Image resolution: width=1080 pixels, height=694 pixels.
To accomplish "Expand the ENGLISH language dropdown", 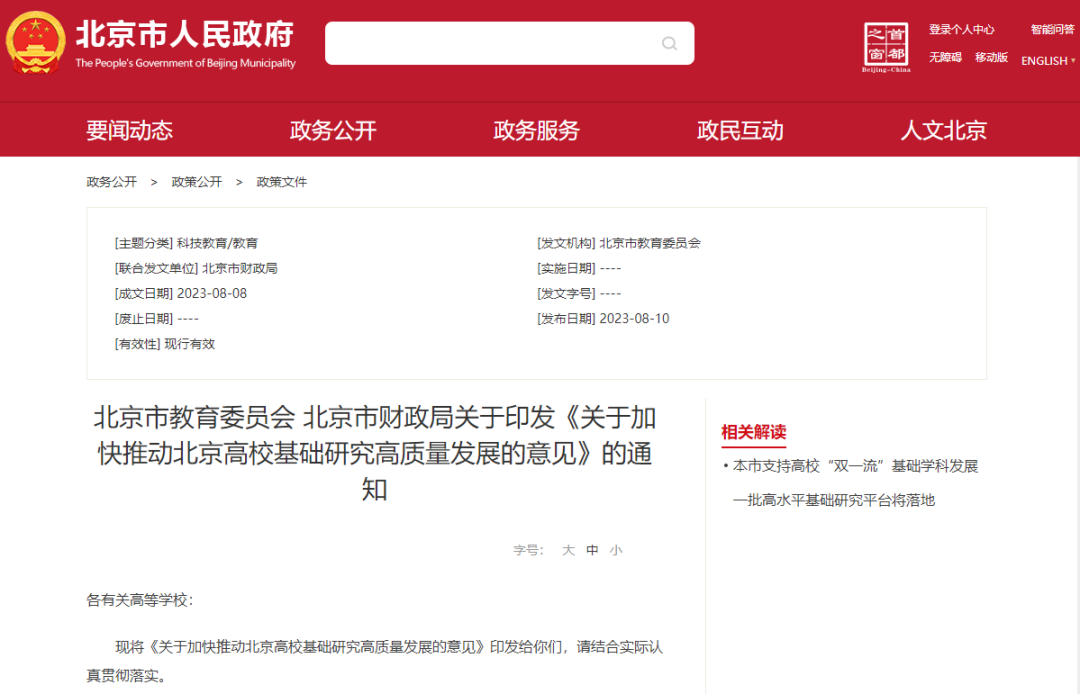I will [1048, 61].
